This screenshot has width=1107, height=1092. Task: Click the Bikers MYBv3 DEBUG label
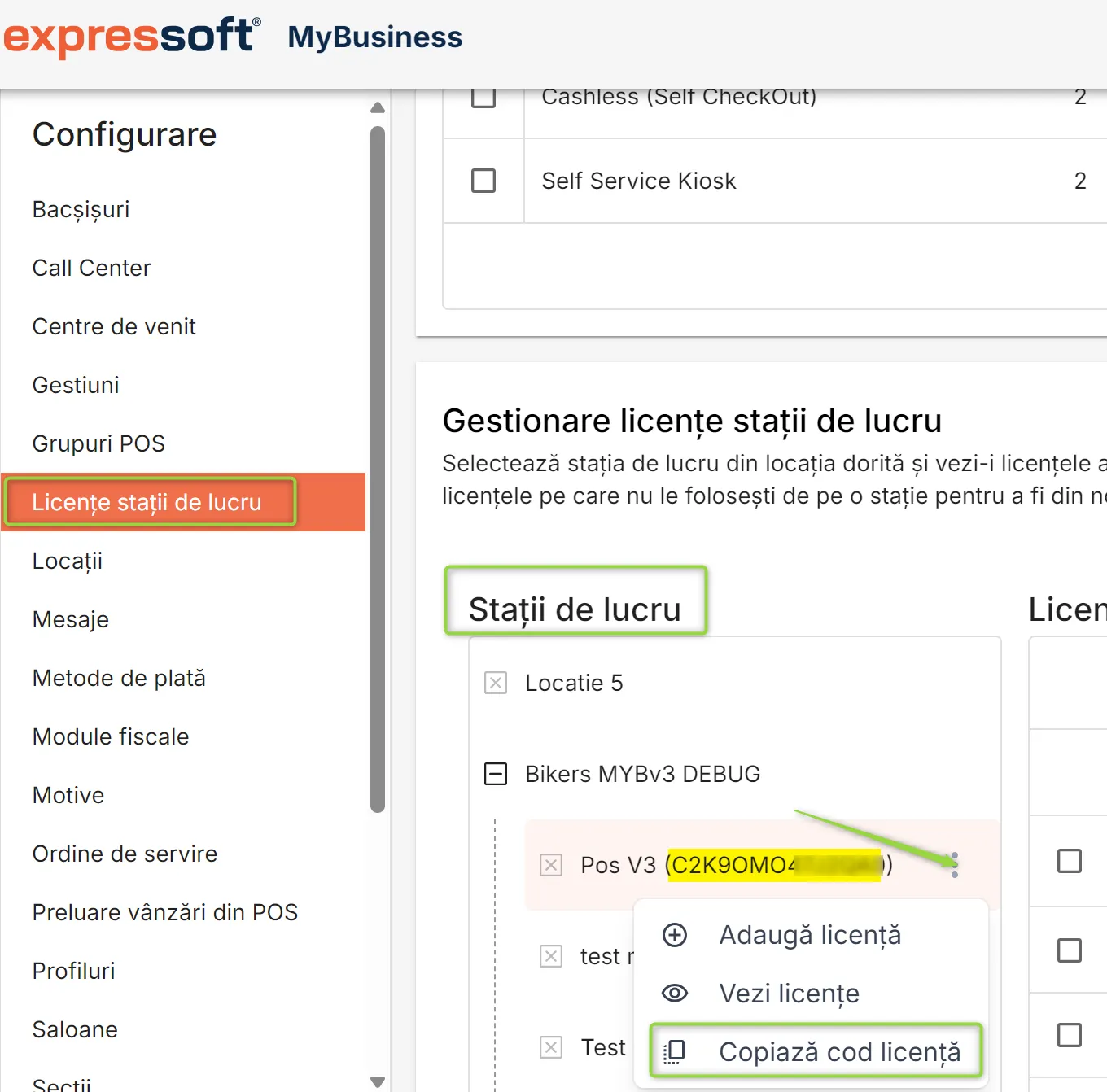642,774
